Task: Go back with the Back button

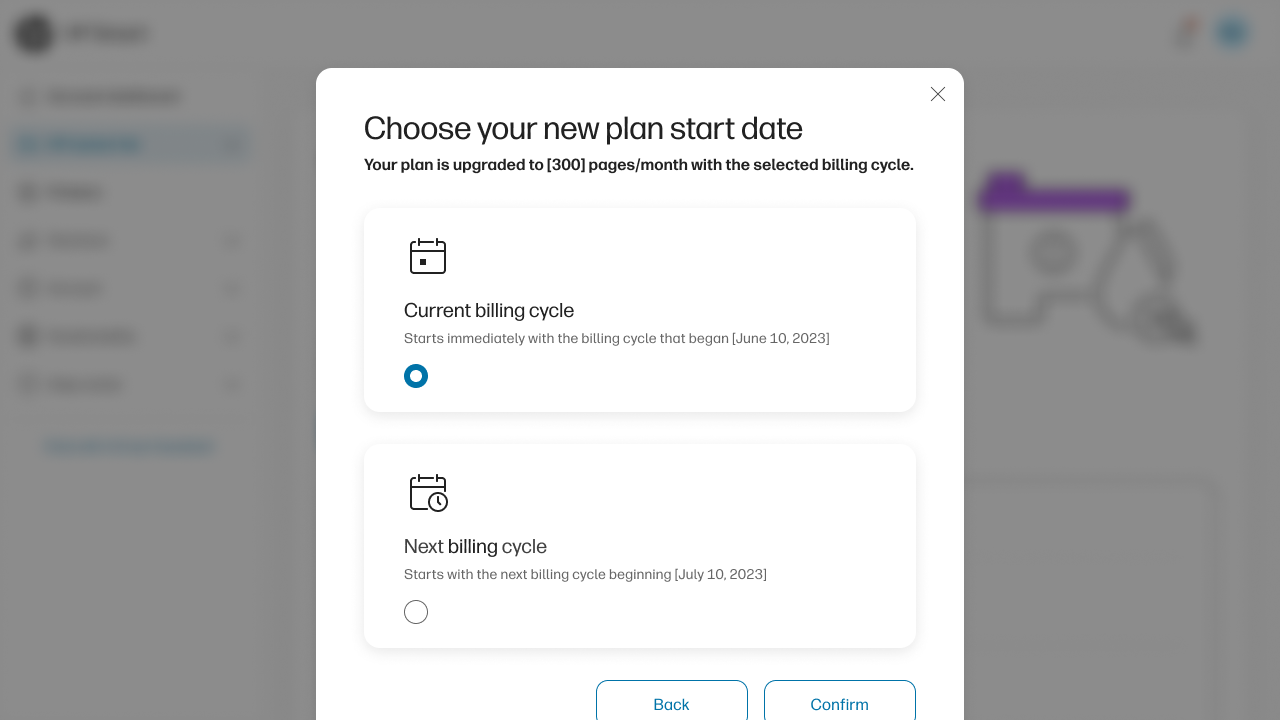Action: (672, 702)
